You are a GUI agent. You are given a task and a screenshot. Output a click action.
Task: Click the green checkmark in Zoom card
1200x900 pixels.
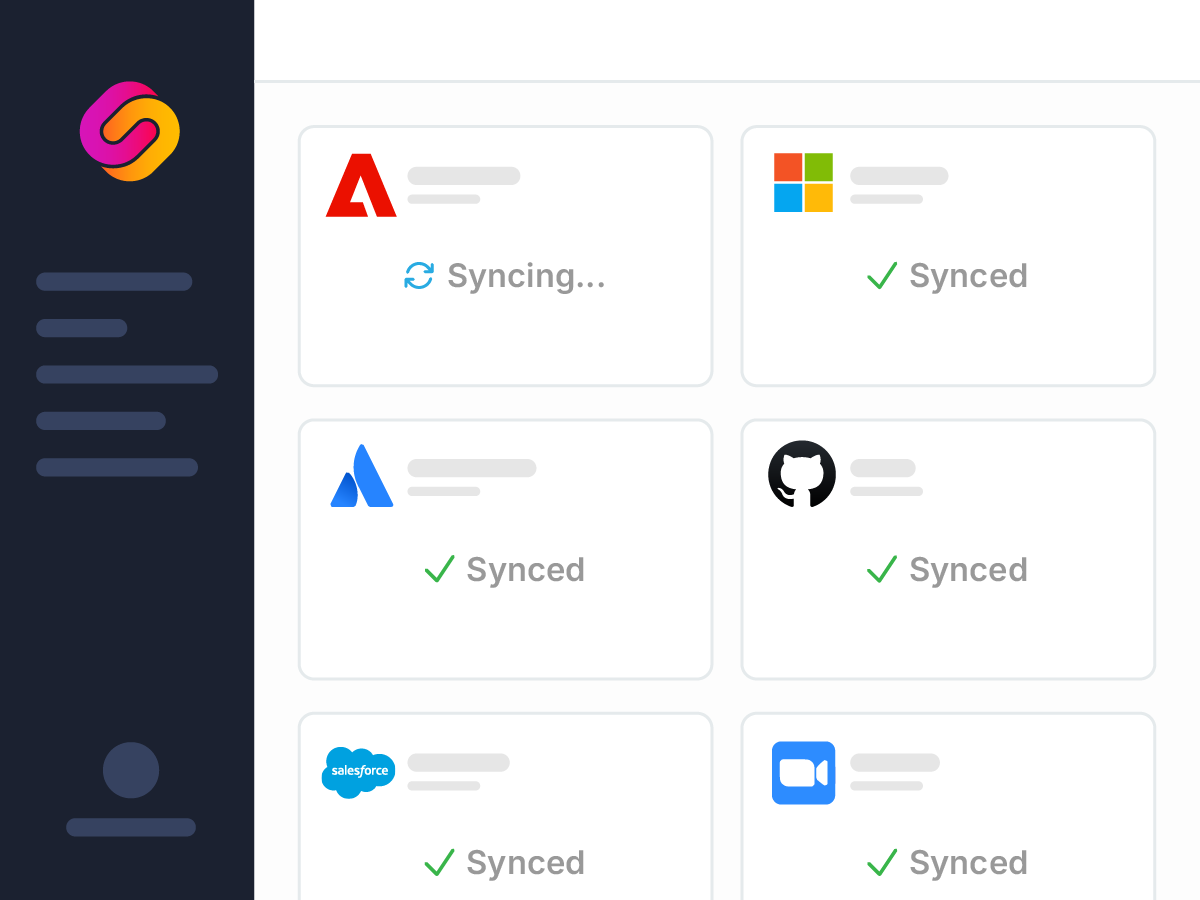click(882, 863)
